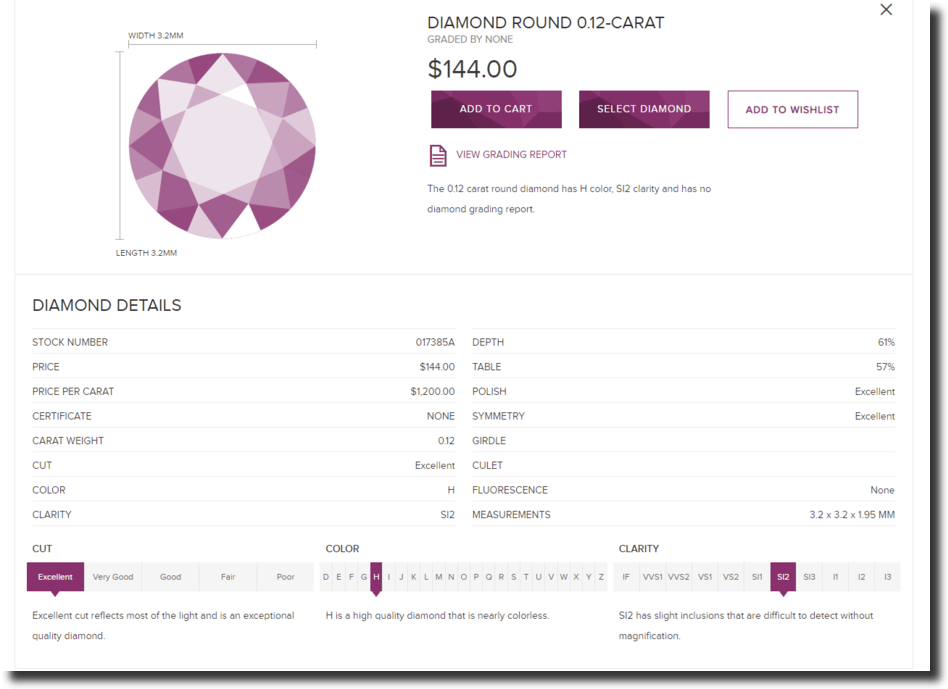This screenshot has width=948, height=689.
Task: Select the VVS1 clarity grade
Action: (x=652, y=577)
